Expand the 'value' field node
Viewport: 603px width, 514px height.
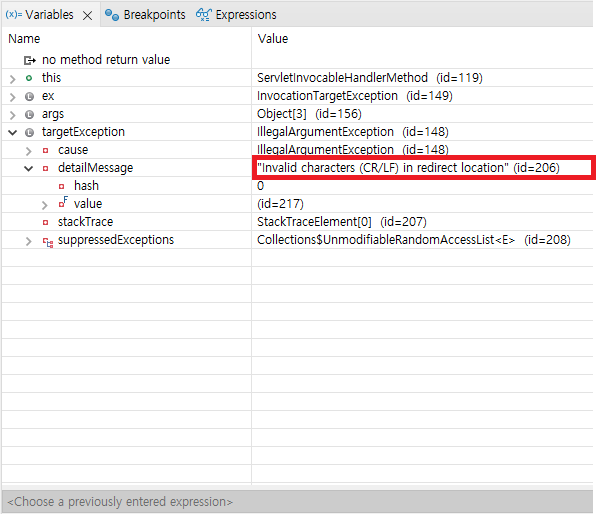click(44, 204)
